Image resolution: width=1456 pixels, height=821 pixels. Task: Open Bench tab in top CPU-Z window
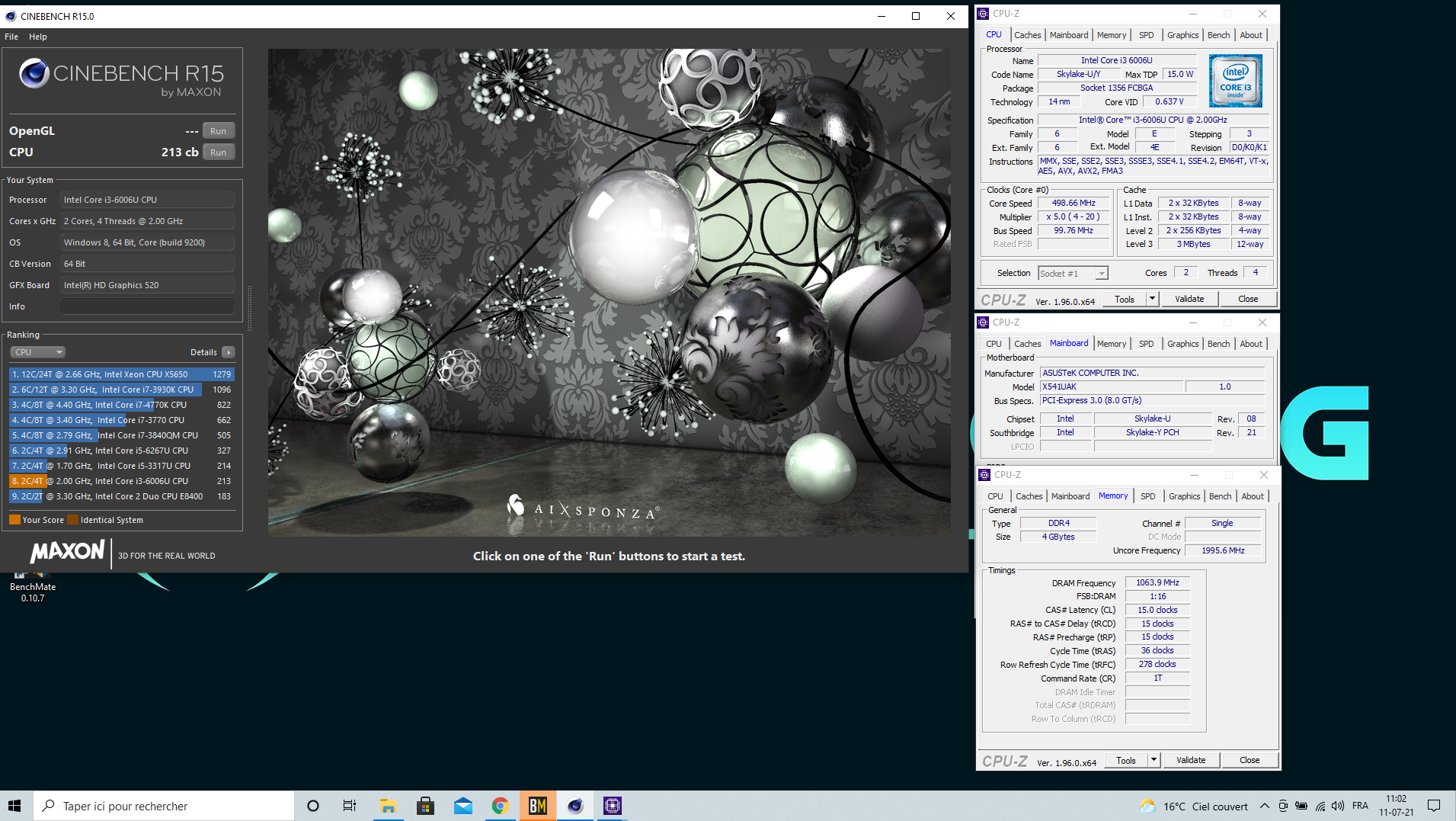[x=1218, y=35]
